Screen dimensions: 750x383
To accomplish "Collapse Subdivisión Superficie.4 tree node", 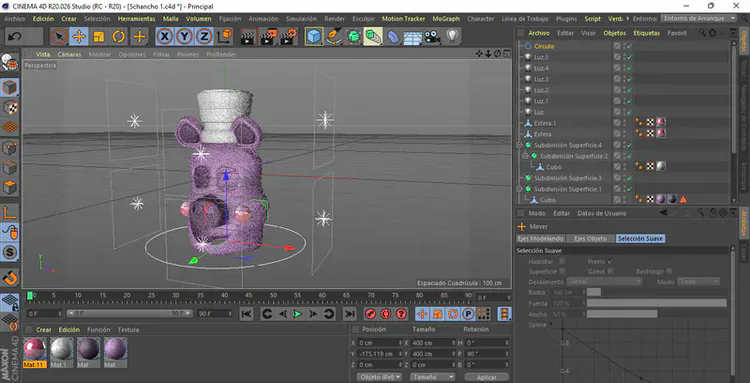I will [520, 145].
